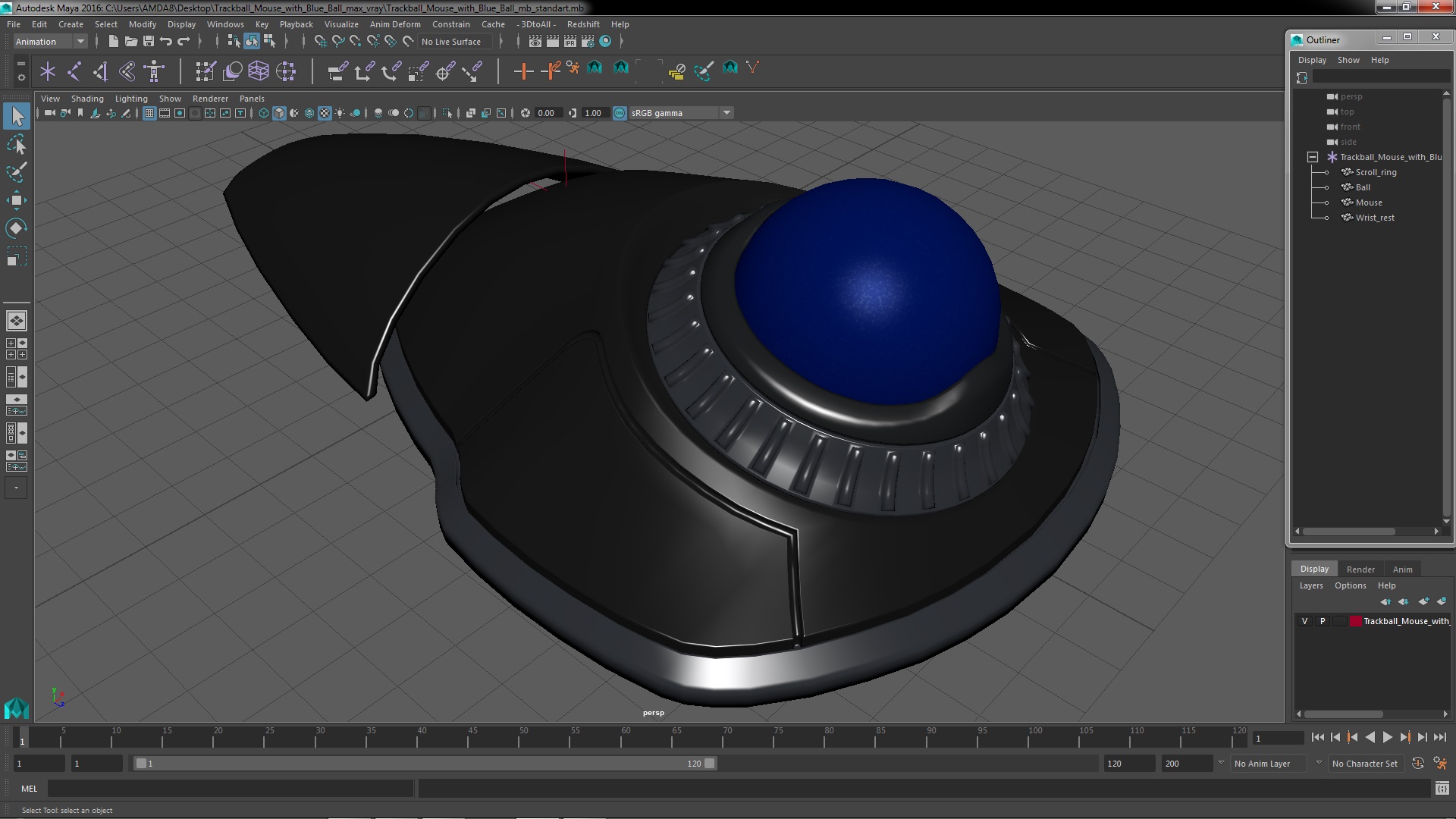Open the Script Editor icon
The height and width of the screenshot is (819, 1456).
click(x=1442, y=789)
